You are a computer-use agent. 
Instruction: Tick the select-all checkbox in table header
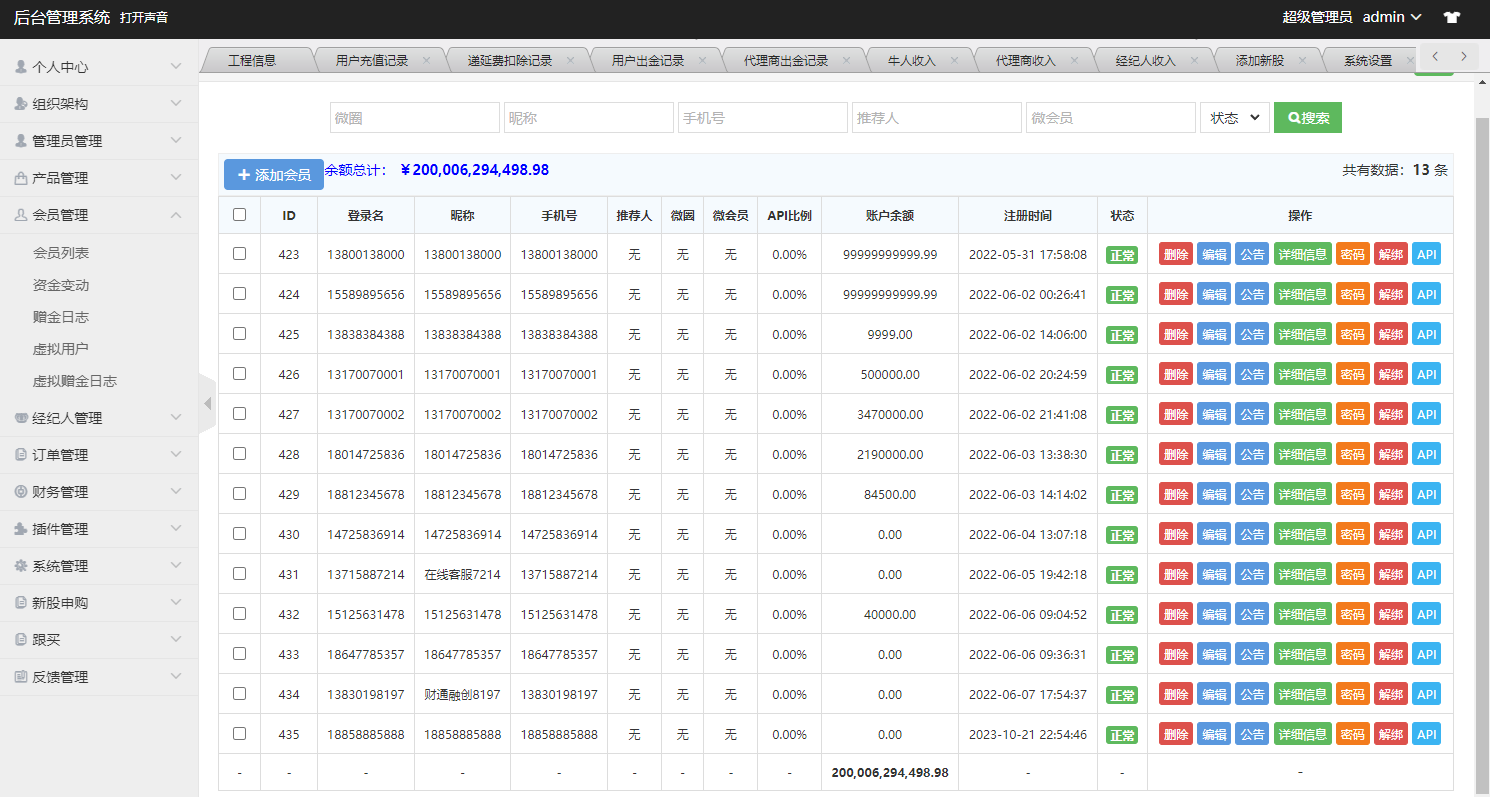coord(239,214)
